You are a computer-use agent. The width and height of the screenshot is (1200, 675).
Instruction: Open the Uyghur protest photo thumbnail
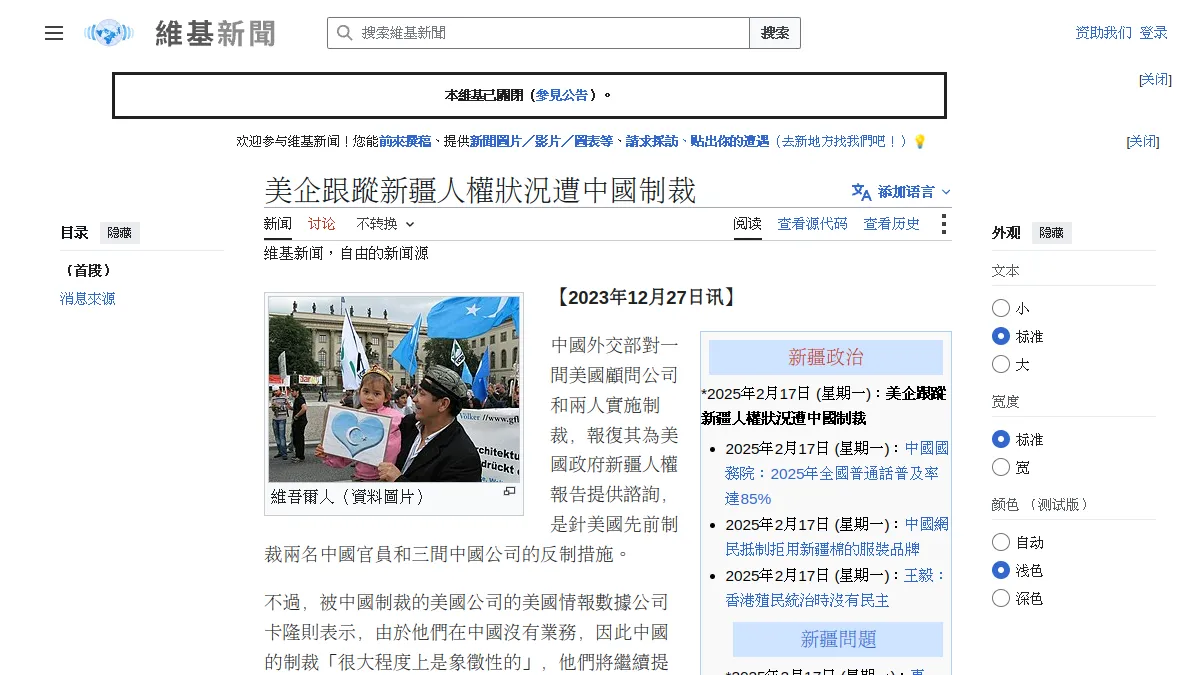(394, 389)
